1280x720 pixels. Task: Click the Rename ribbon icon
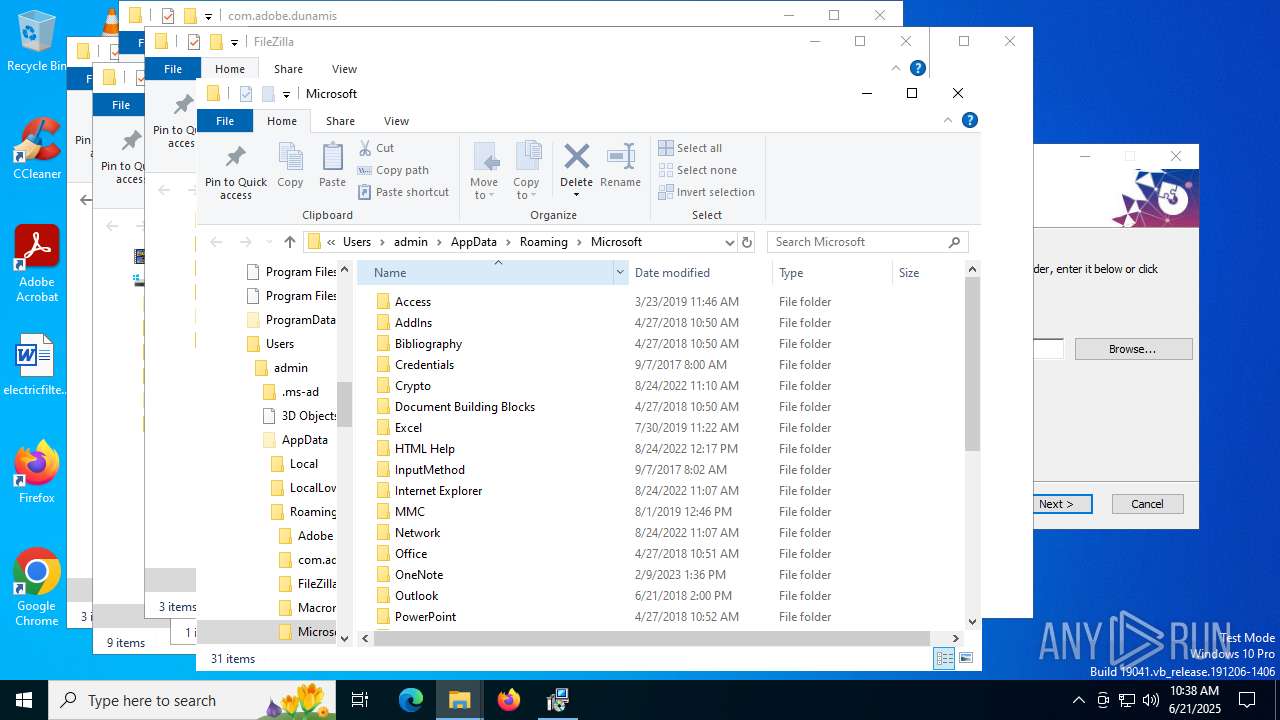621,165
